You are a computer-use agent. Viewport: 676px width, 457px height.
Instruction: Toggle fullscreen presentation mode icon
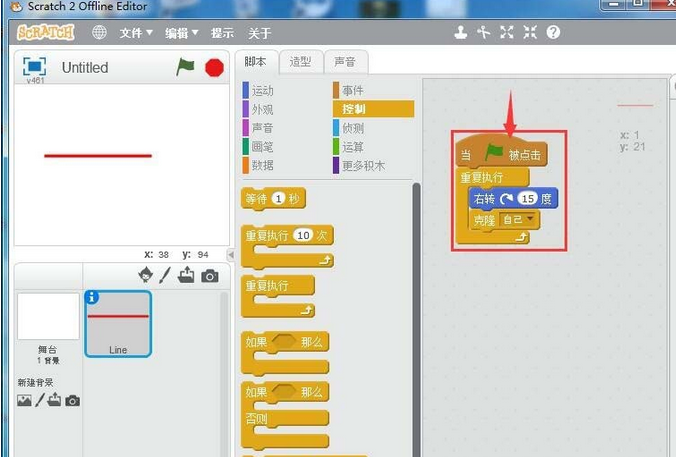[35, 67]
